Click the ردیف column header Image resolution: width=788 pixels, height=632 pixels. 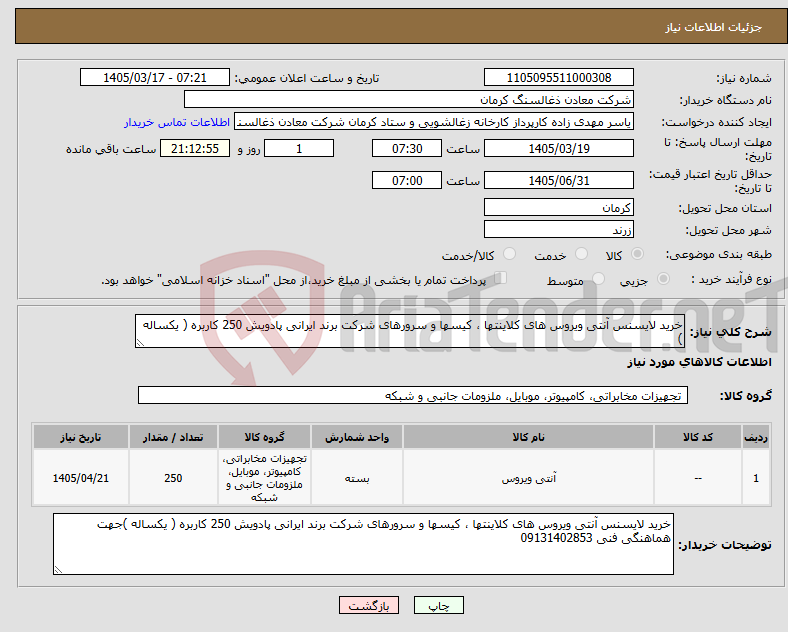click(x=756, y=437)
